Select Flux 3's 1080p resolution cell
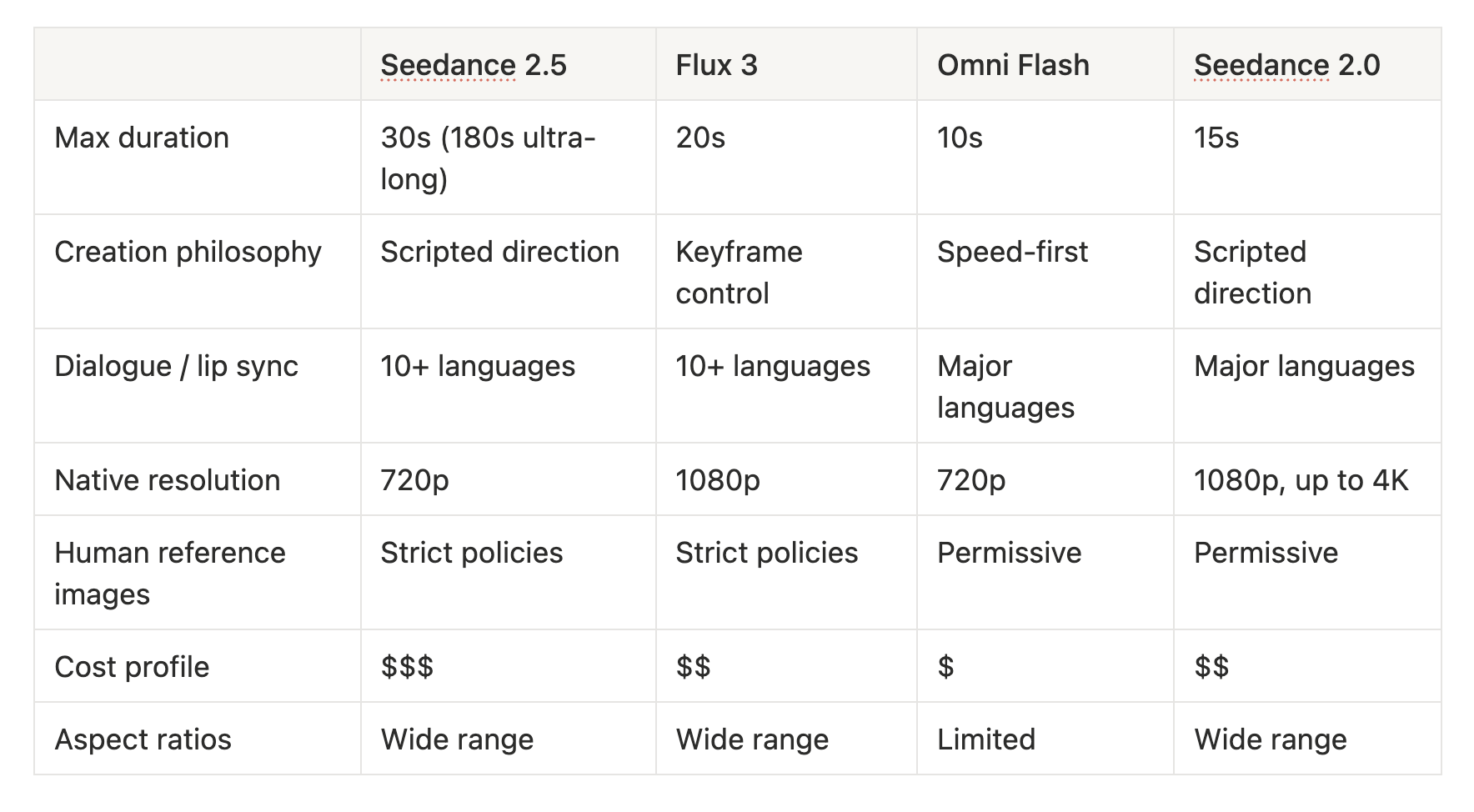The height and width of the screenshot is (812, 1474). (786, 479)
